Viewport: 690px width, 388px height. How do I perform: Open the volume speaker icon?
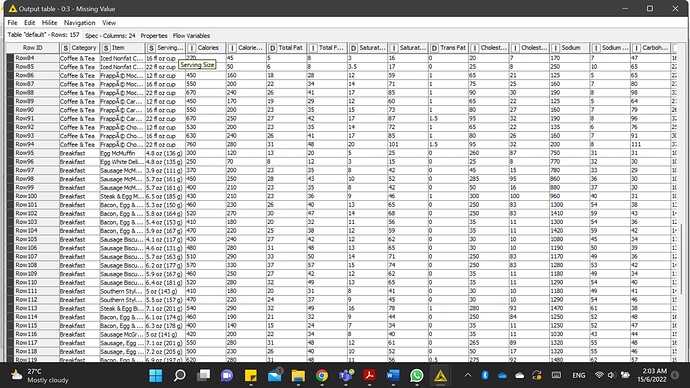611,375
